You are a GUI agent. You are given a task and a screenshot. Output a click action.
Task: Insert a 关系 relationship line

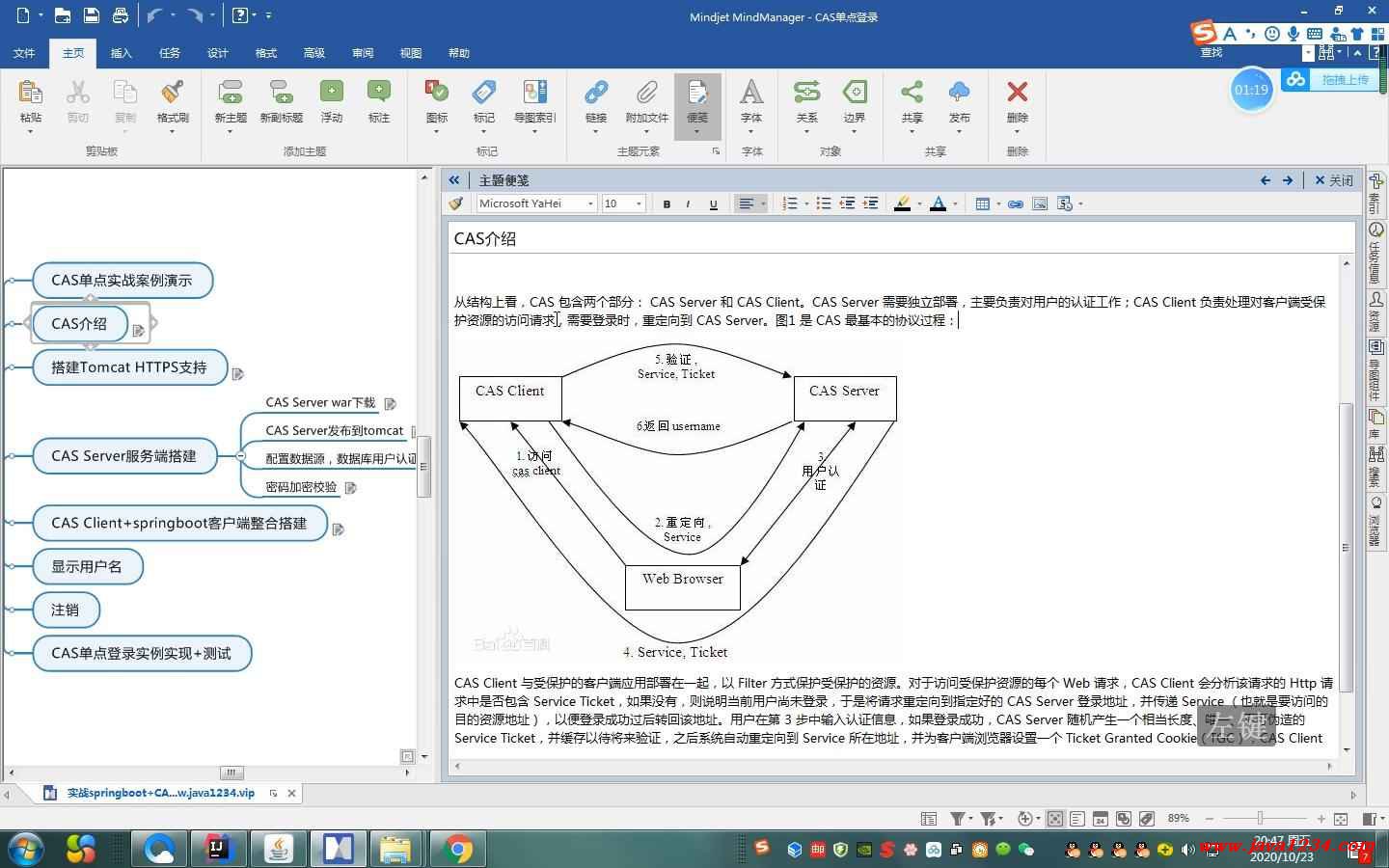pyautogui.click(x=806, y=92)
